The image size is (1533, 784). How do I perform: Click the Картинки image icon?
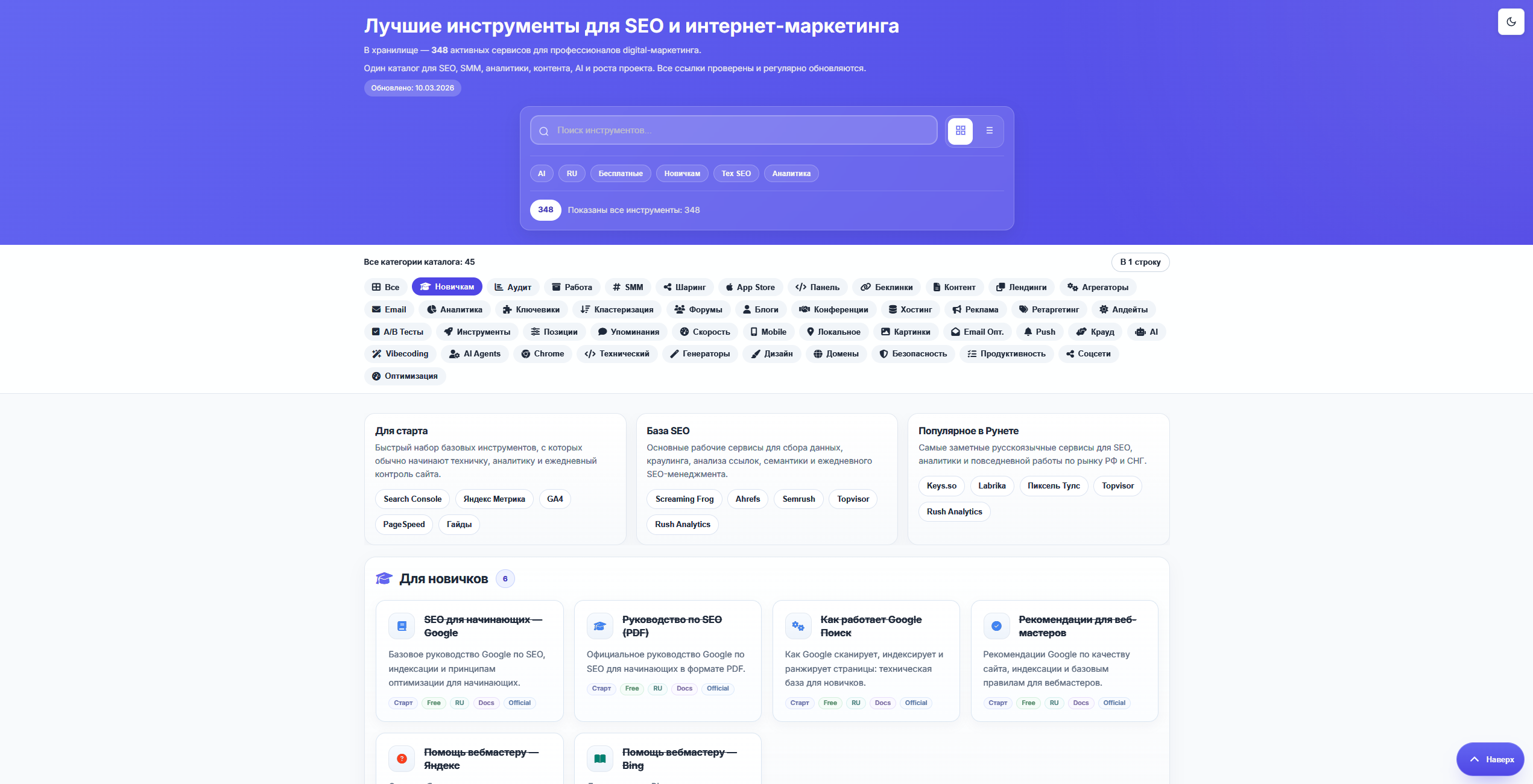click(x=886, y=332)
